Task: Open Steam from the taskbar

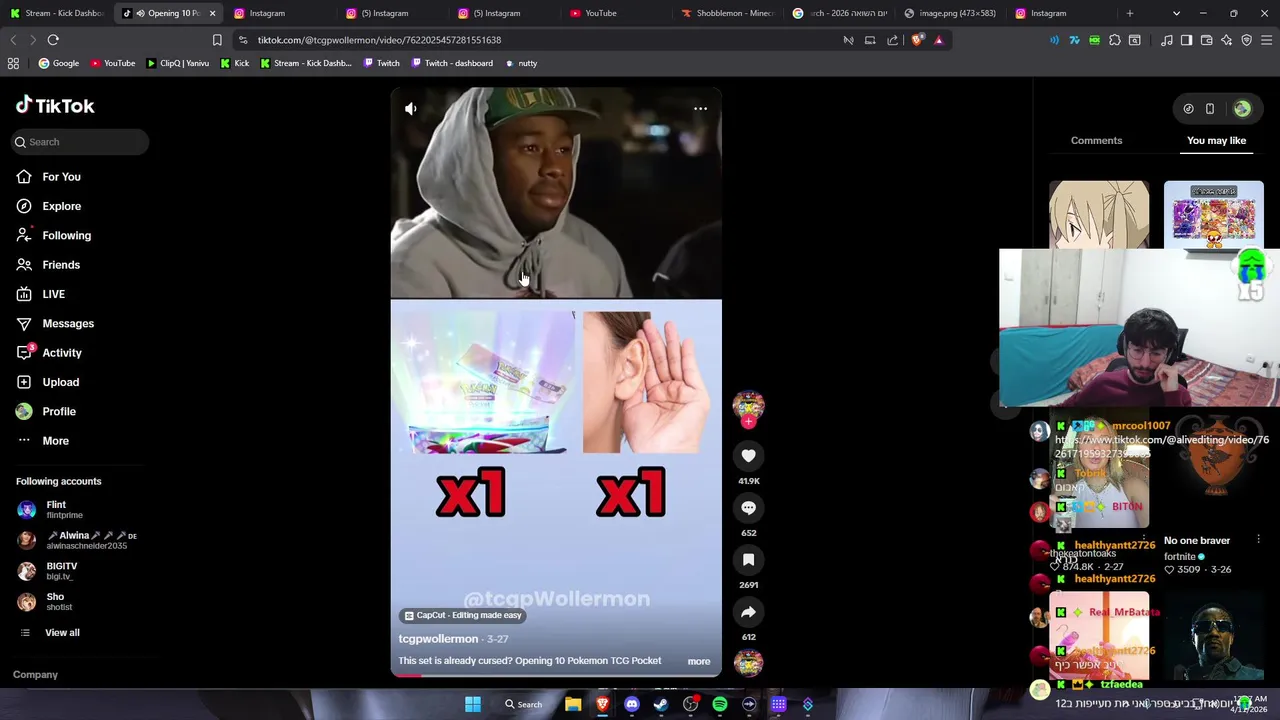Action: tap(660, 704)
